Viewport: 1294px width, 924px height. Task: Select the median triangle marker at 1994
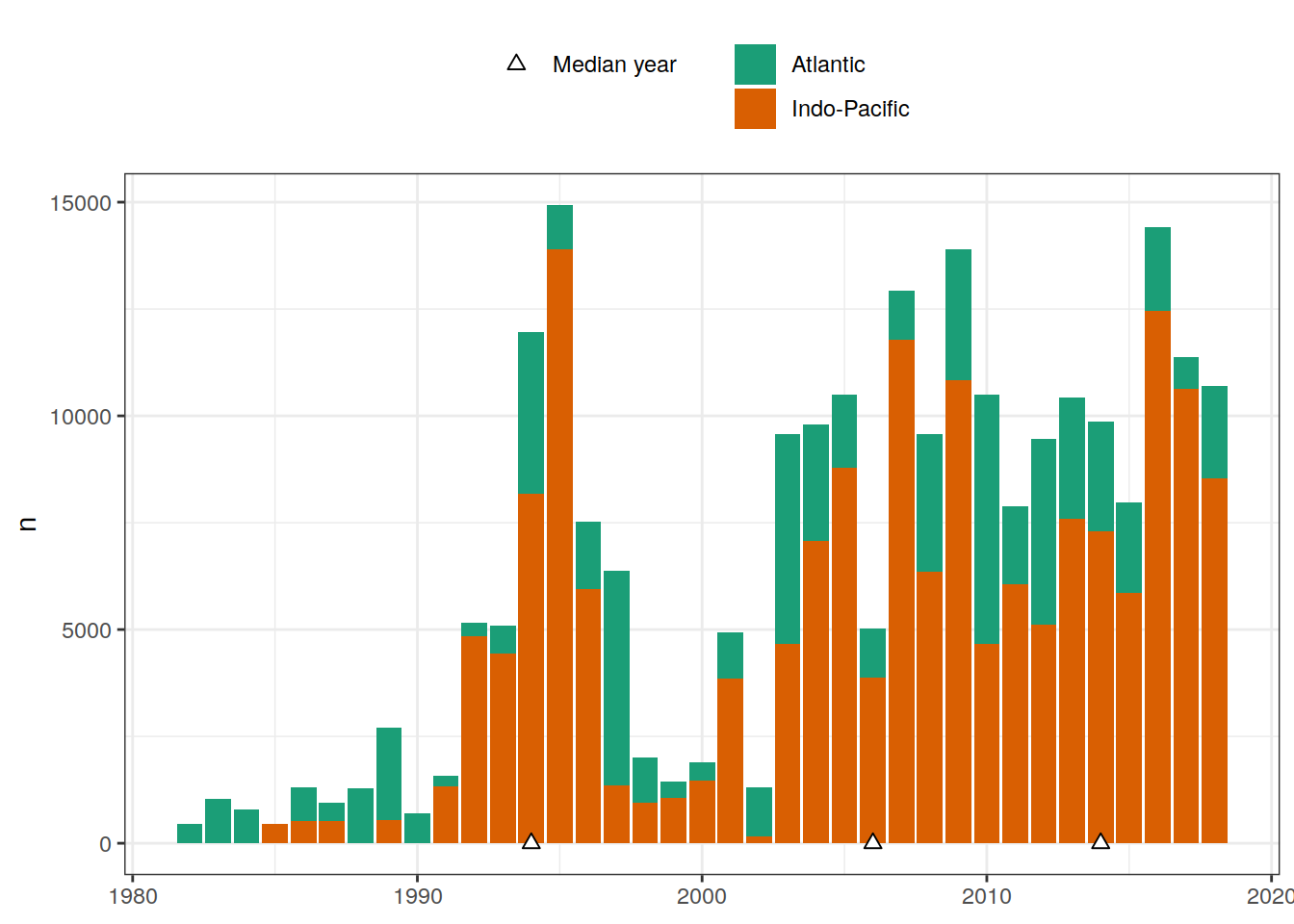tap(531, 841)
